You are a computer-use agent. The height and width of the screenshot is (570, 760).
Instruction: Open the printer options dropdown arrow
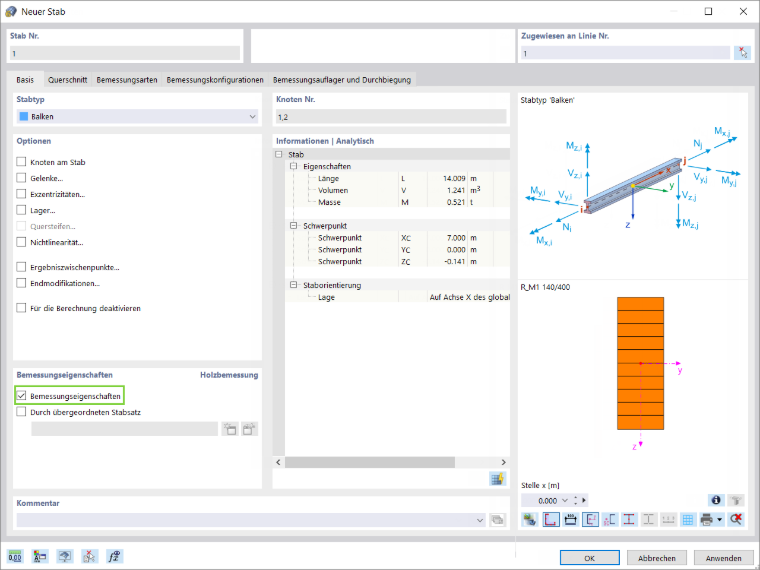pyautogui.click(x=719, y=520)
